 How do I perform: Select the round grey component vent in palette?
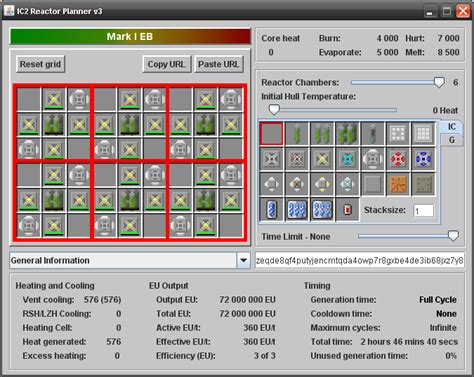[373, 159]
